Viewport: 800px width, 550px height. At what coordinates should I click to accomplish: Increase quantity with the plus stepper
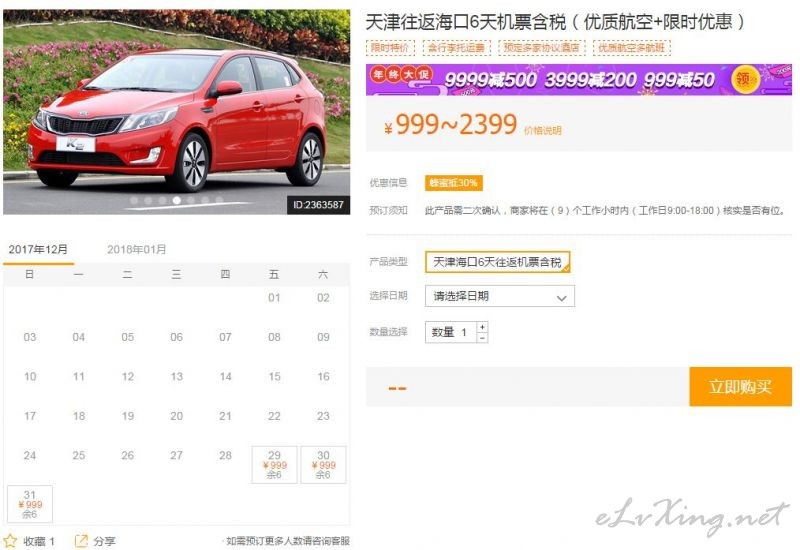coord(482,327)
